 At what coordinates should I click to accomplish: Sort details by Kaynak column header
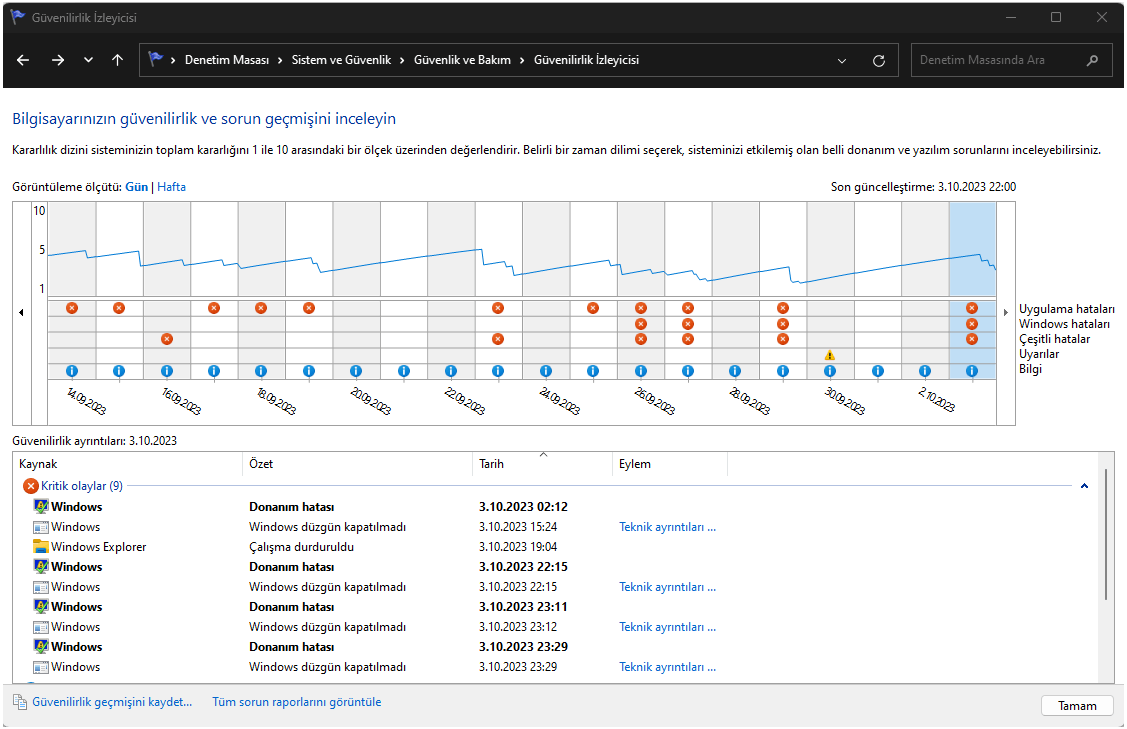click(x=128, y=464)
